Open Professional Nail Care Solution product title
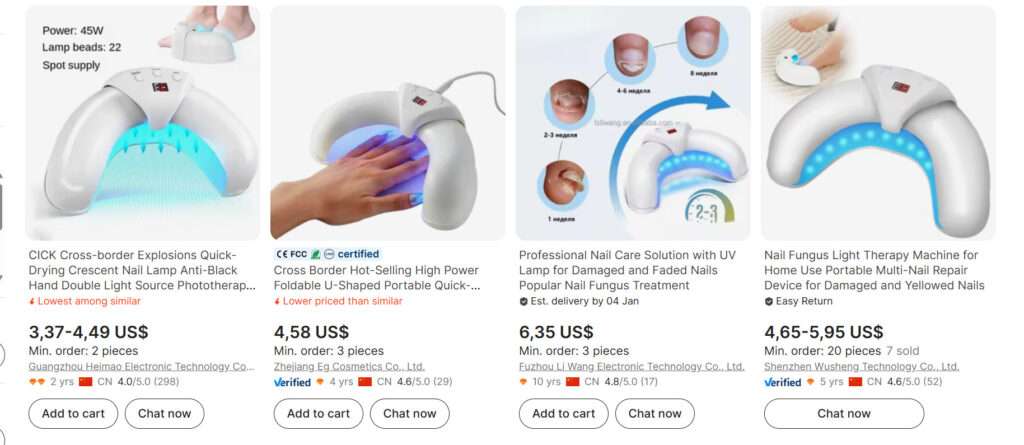 tap(627, 270)
